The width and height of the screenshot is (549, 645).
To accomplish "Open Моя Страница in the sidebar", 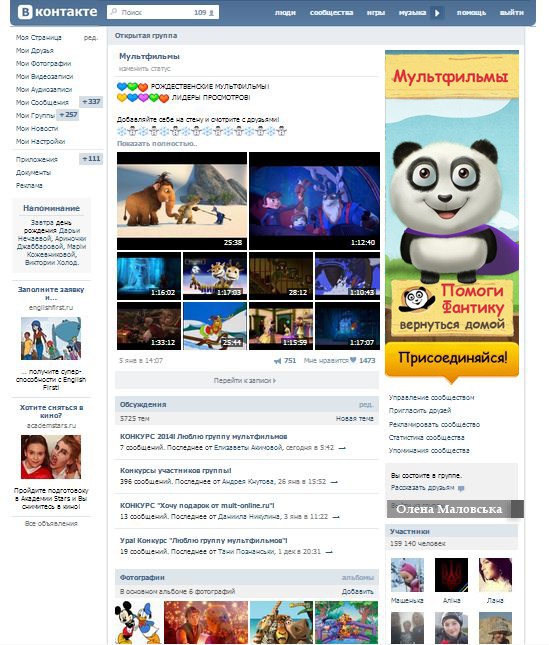I will point(39,37).
